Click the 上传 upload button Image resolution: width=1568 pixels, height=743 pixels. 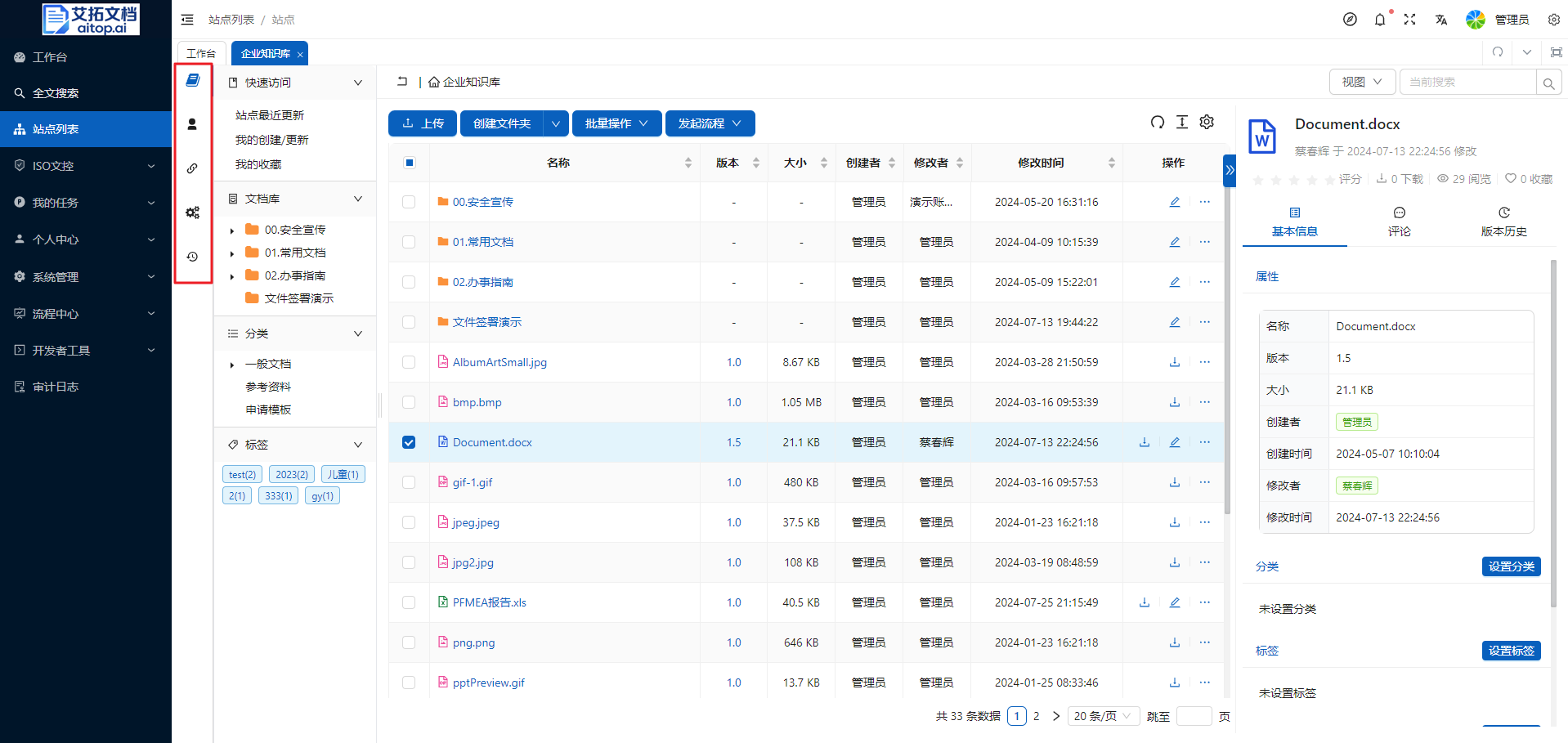(423, 123)
